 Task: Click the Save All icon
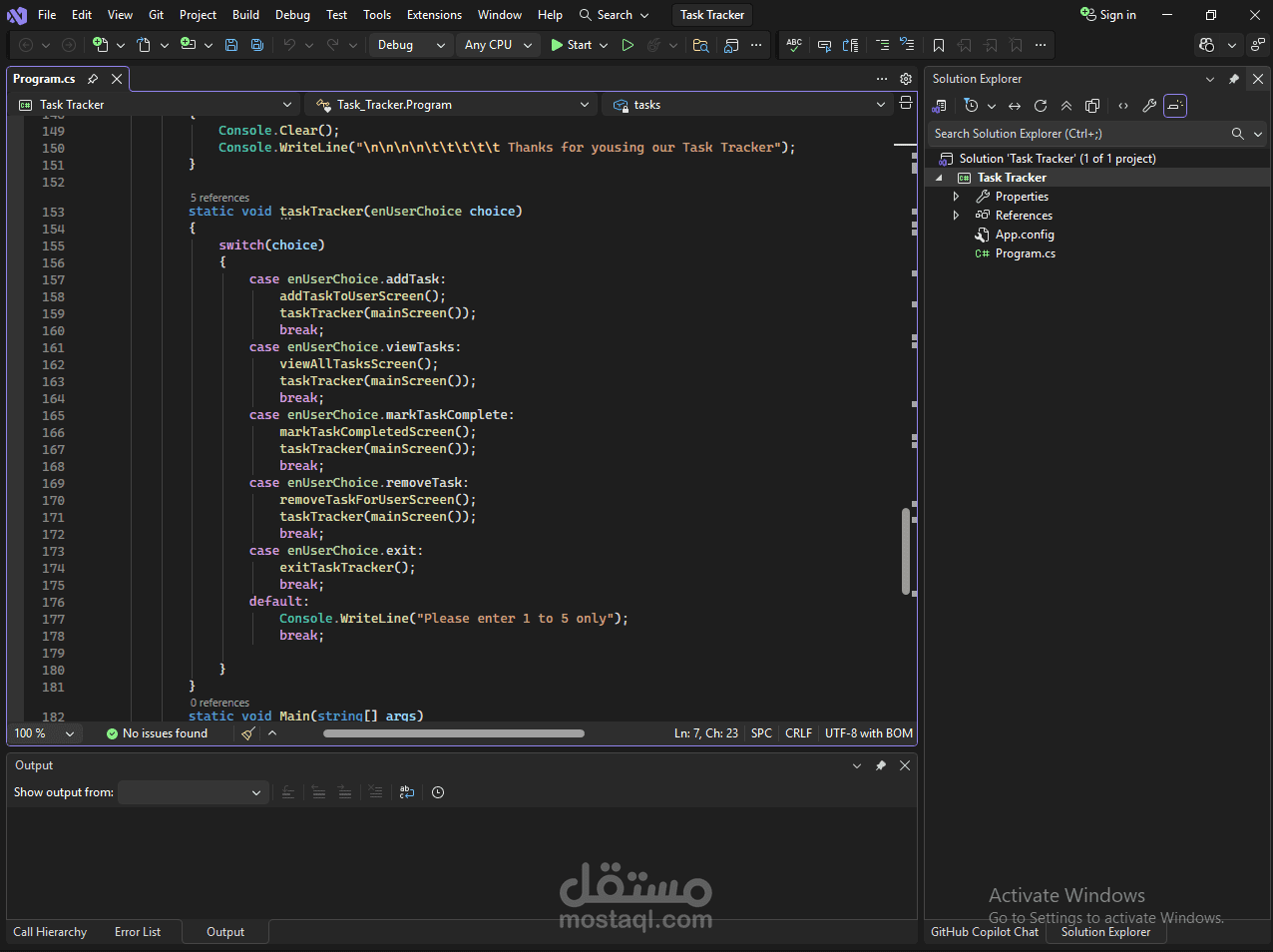257,45
